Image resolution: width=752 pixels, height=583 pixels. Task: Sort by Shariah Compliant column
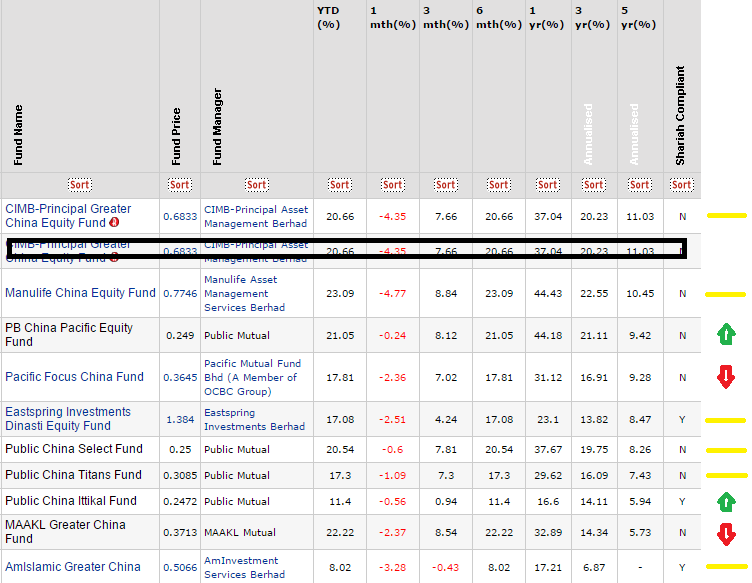click(682, 185)
